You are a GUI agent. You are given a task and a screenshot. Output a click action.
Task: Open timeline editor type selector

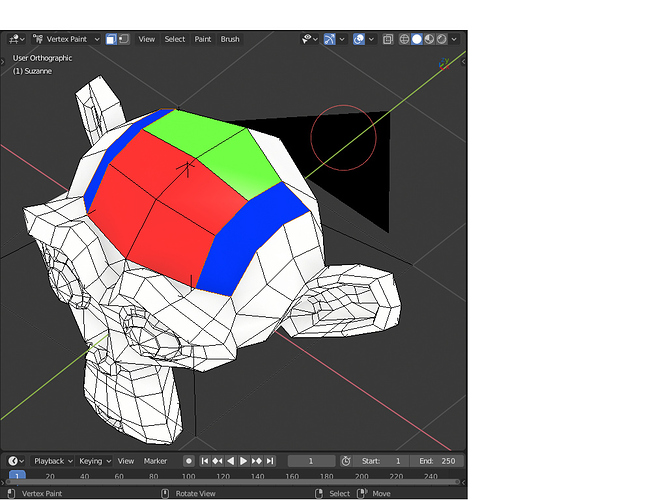(16, 461)
